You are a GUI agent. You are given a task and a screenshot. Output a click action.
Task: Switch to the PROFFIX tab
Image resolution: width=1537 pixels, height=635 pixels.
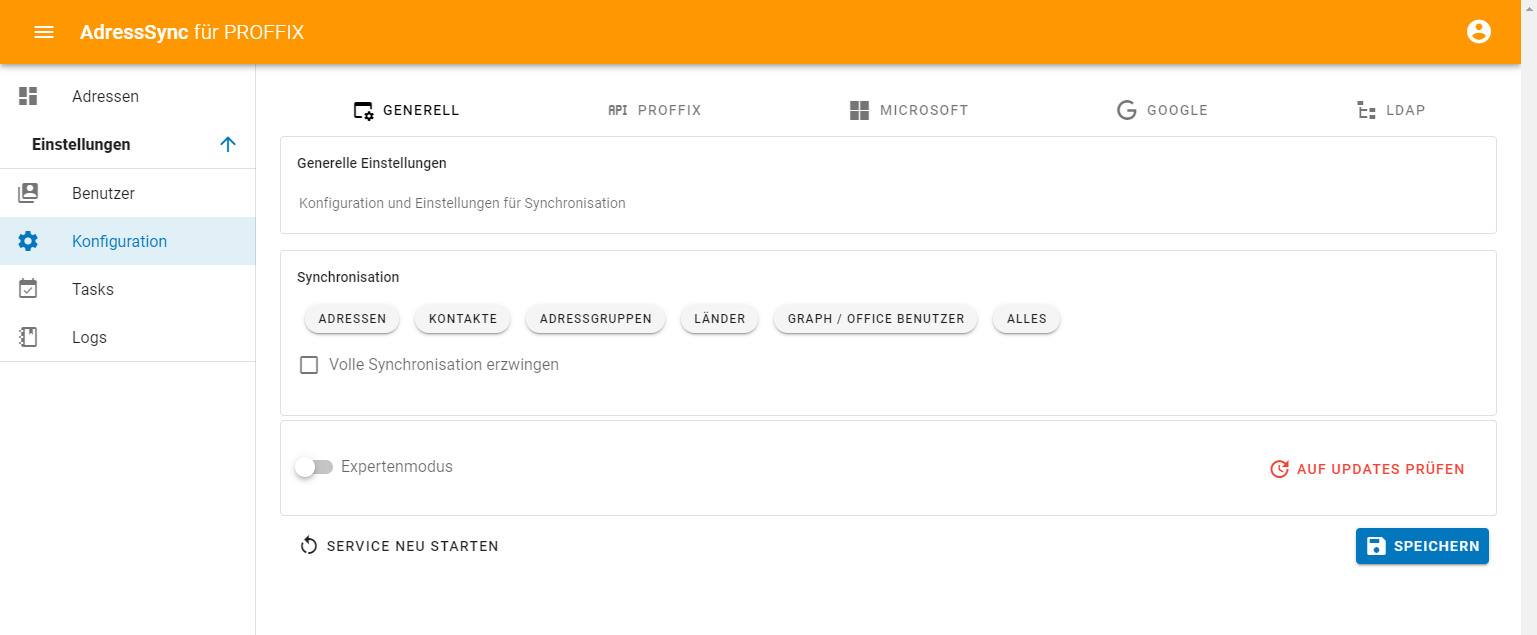pos(655,110)
